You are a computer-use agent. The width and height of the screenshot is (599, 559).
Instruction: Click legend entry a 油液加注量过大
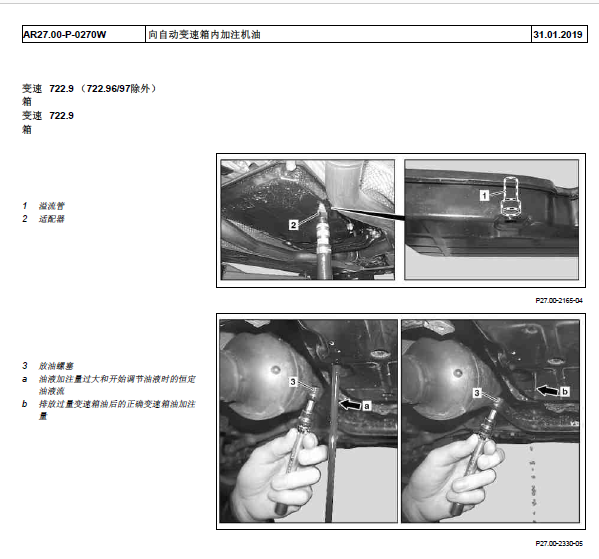[108, 385]
